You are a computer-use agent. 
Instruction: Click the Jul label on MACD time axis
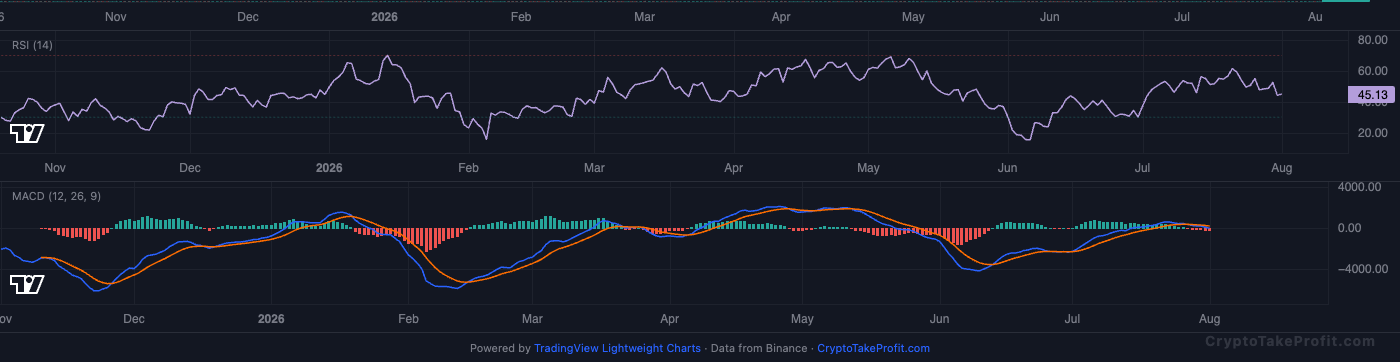(1071, 319)
